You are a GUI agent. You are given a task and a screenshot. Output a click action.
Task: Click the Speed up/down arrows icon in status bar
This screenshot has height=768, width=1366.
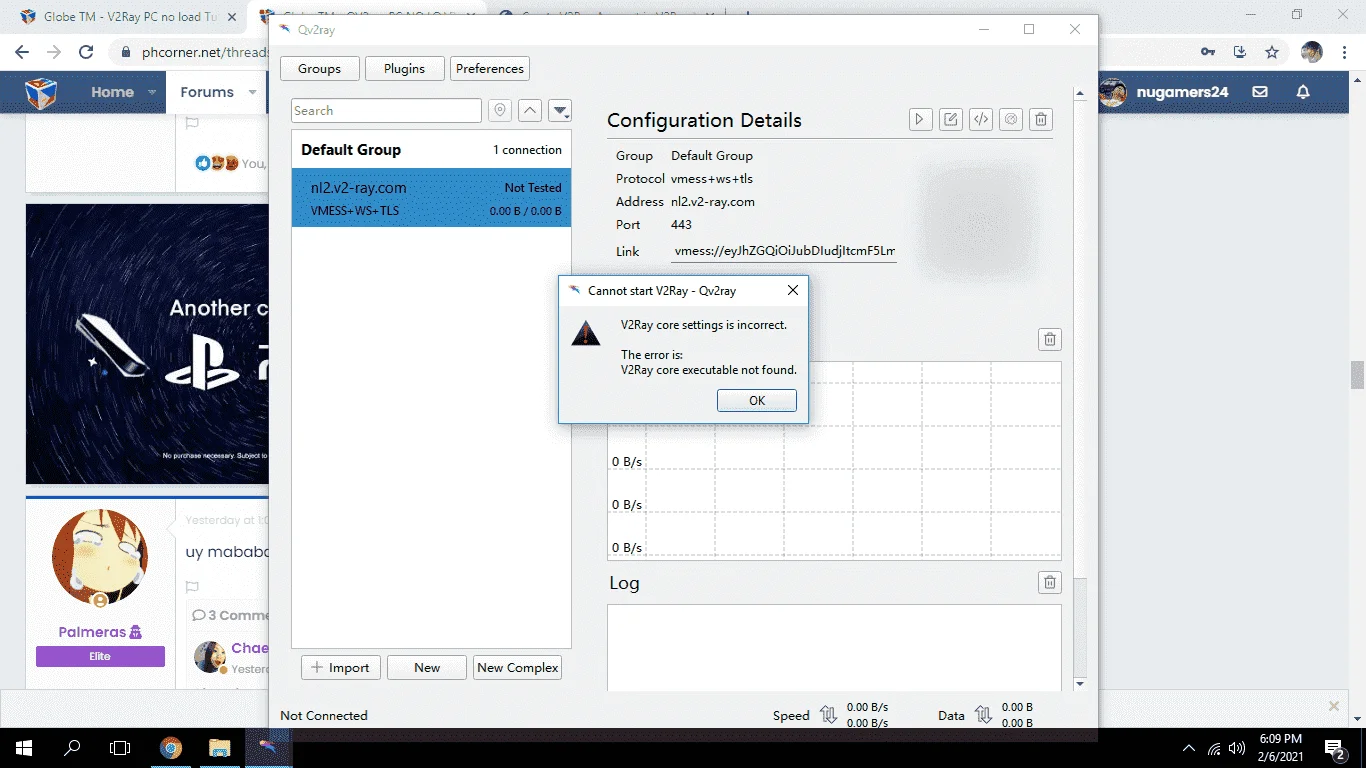pyautogui.click(x=828, y=715)
